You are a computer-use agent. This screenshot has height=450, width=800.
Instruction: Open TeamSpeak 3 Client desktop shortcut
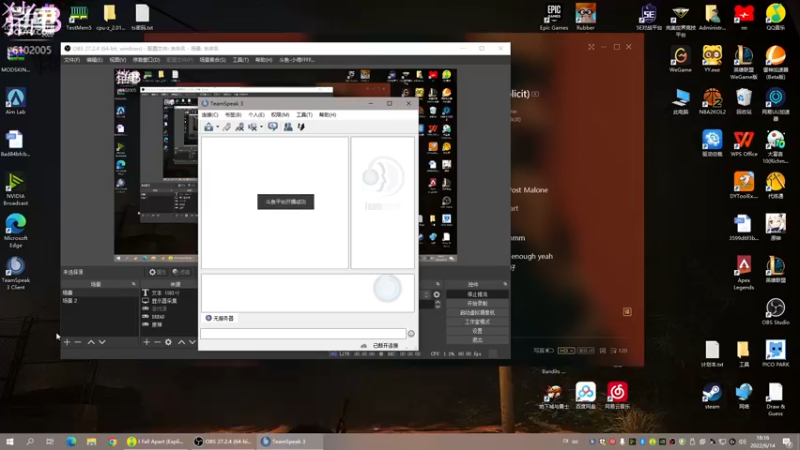coord(15,273)
